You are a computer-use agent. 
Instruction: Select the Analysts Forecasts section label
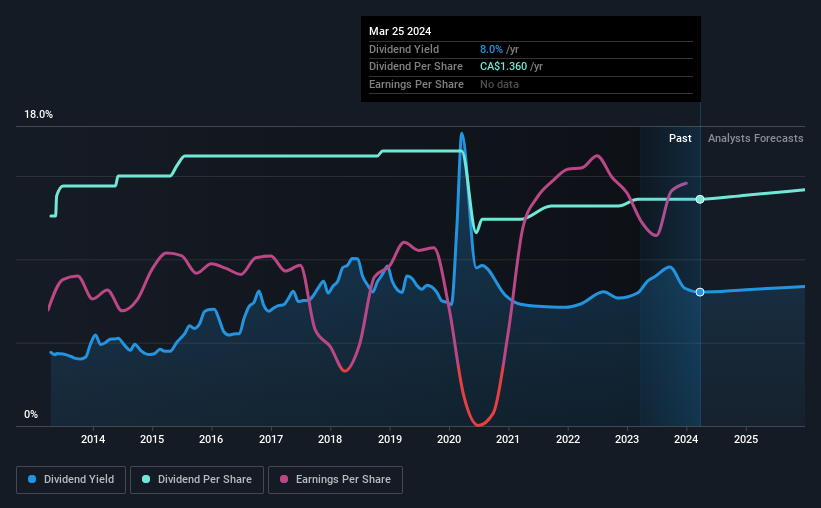(x=756, y=138)
